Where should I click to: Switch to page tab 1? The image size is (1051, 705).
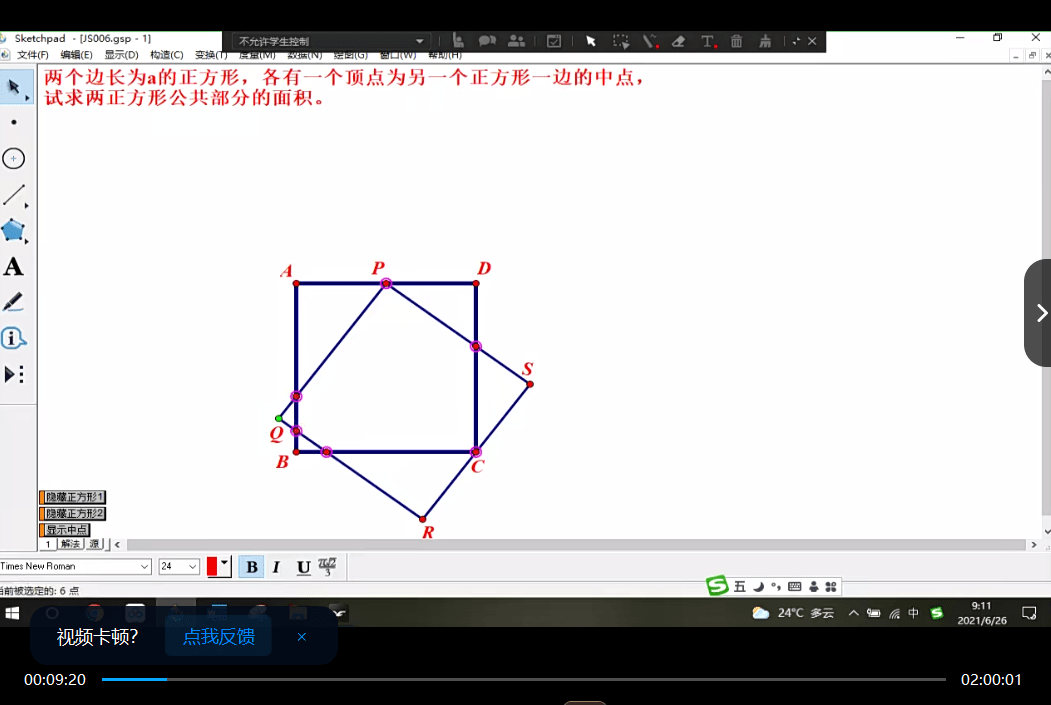[x=48, y=544]
